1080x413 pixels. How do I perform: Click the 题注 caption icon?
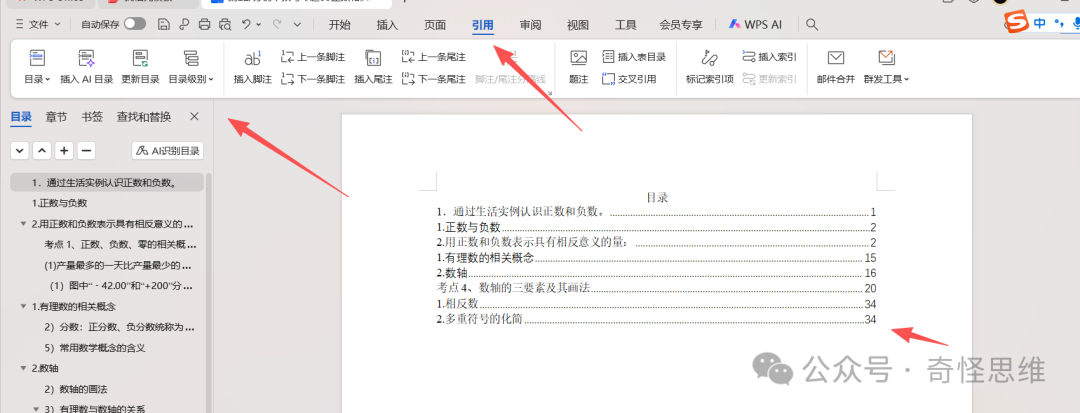click(x=579, y=59)
